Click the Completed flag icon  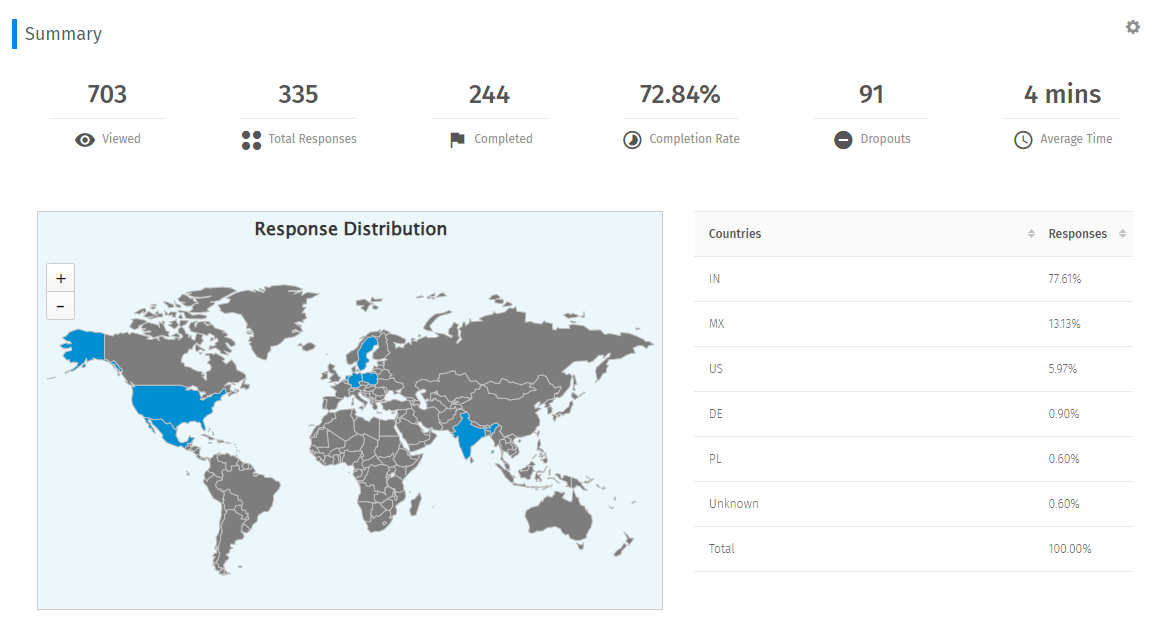tap(457, 140)
